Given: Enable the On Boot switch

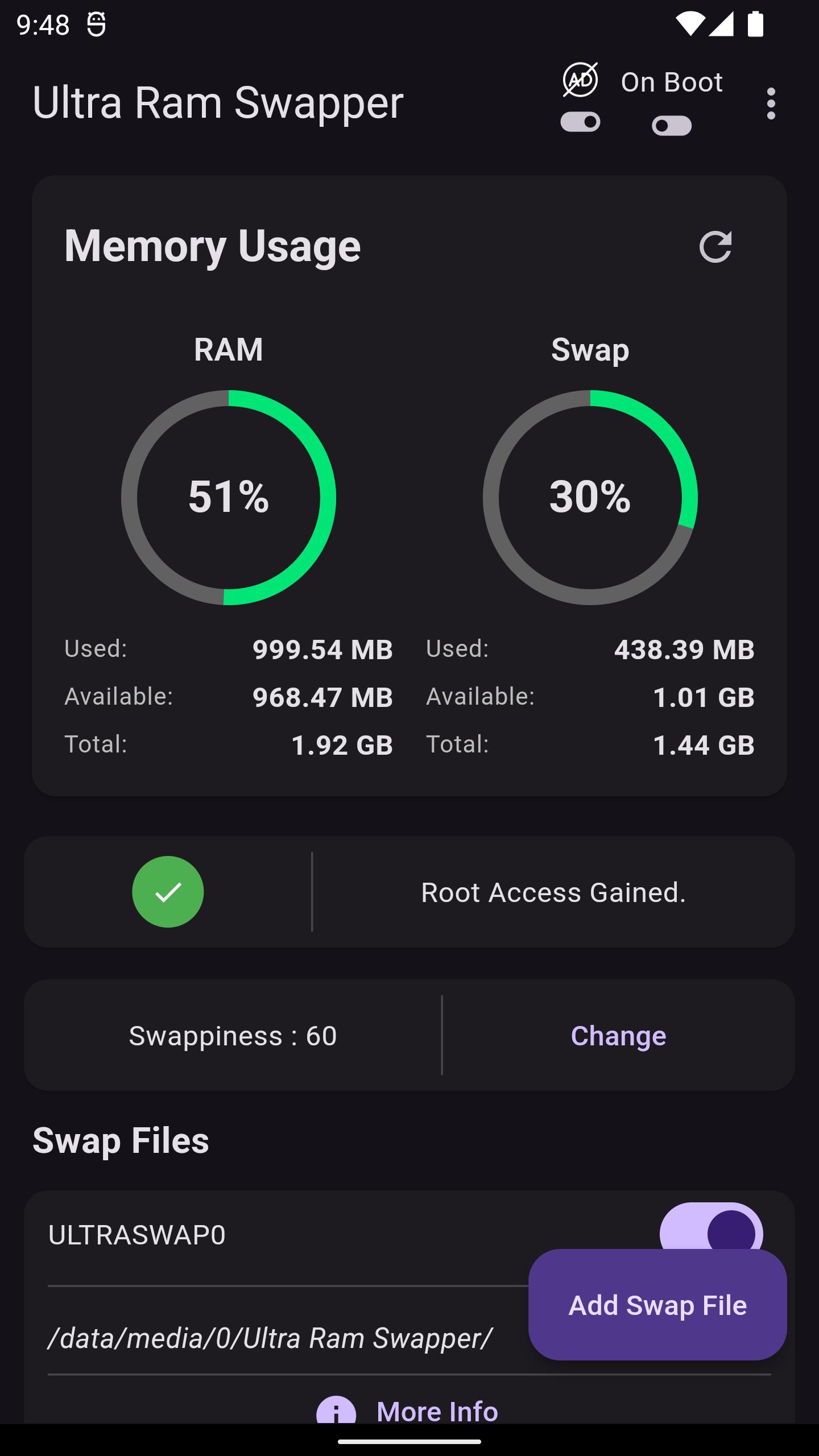Looking at the screenshot, I should point(672,126).
